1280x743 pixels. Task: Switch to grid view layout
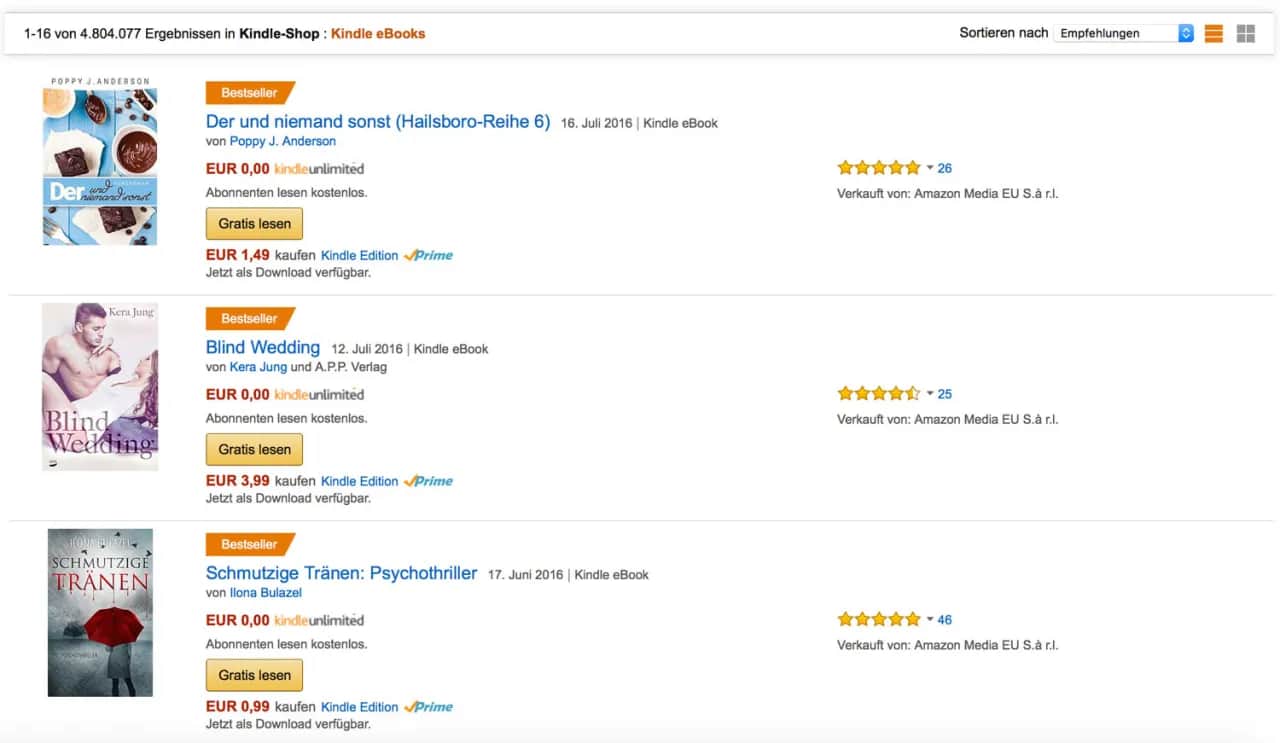point(1246,32)
